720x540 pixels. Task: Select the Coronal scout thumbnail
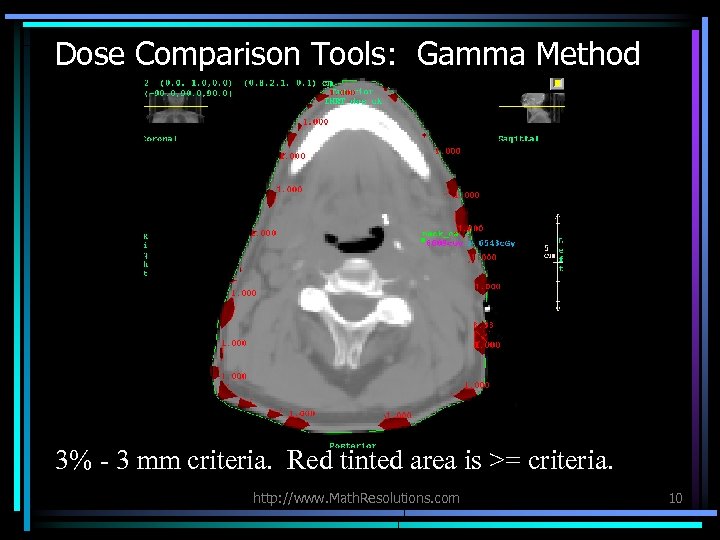[176, 110]
